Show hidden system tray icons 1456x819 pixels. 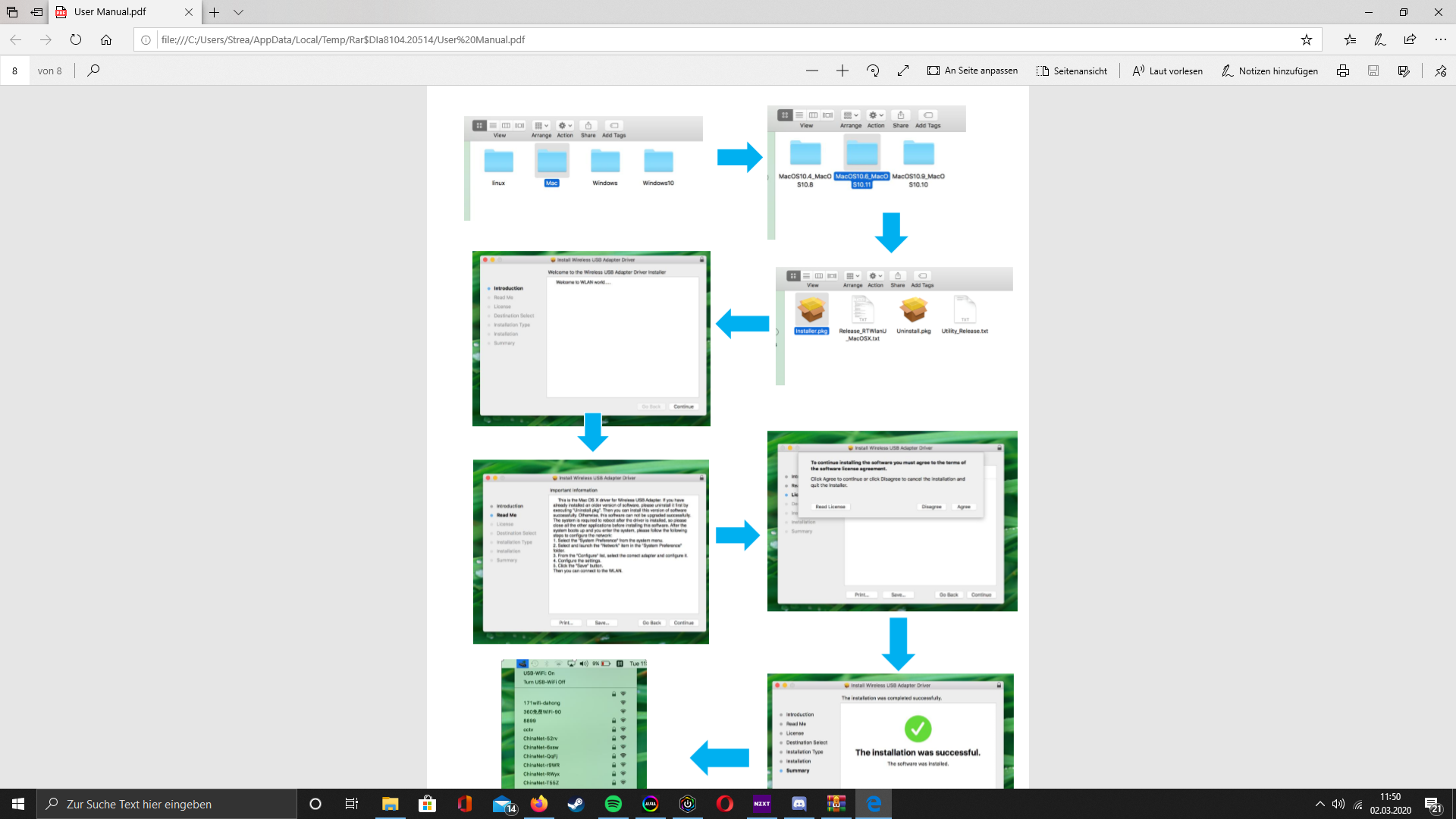(1319, 804)
